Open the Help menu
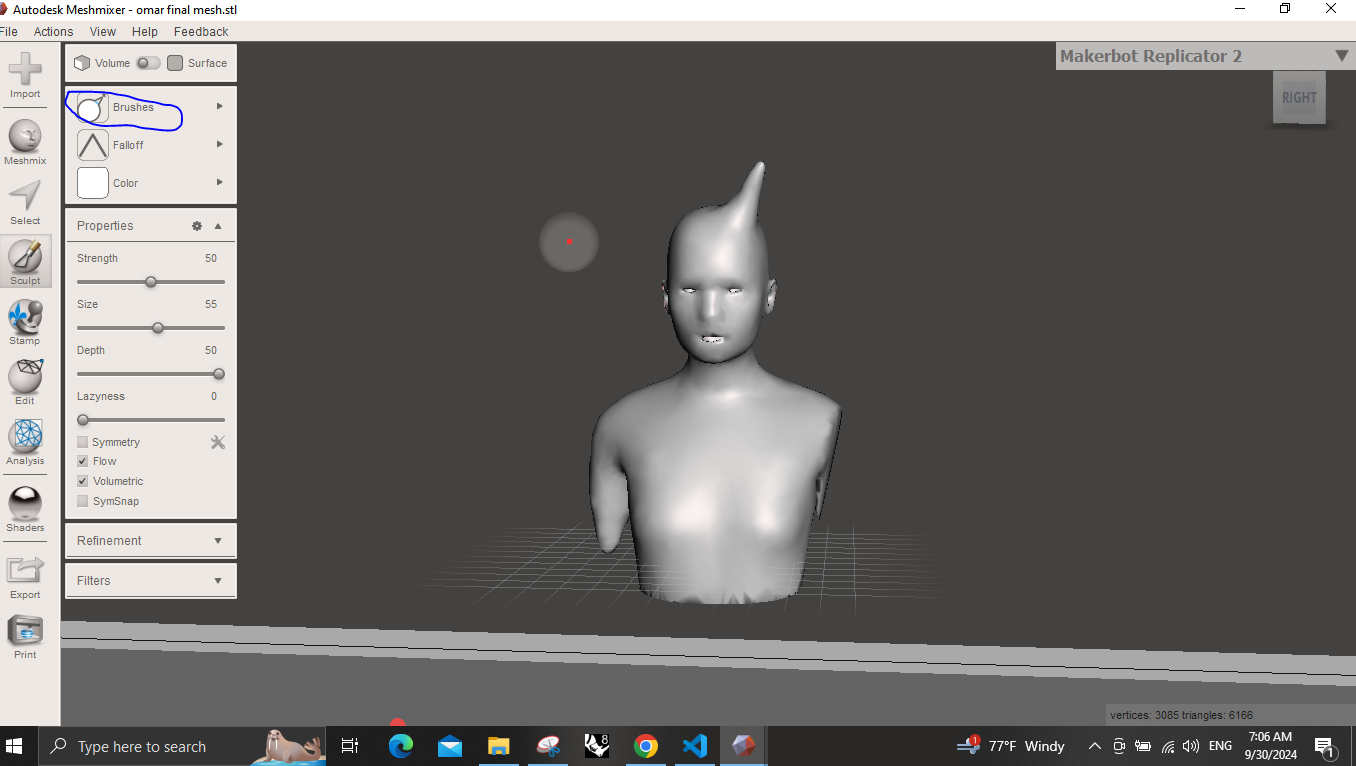Image resolution: width=1356 pixels, height=766 pixels. tap(145, 32)
